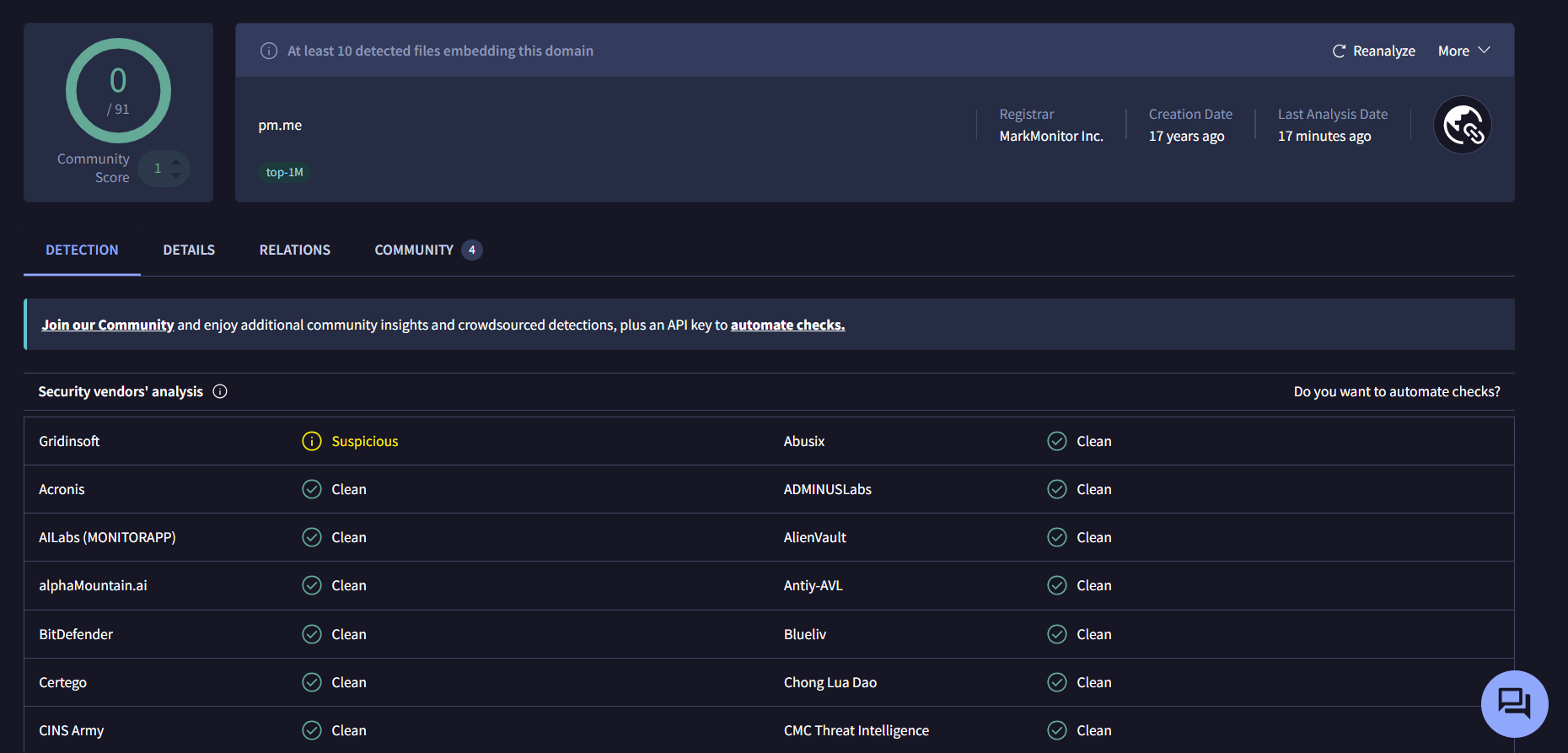This screenshot has width=1568, height=753.
Task: Click the Acronis clean checkmark icon
Action: (312, 489)
